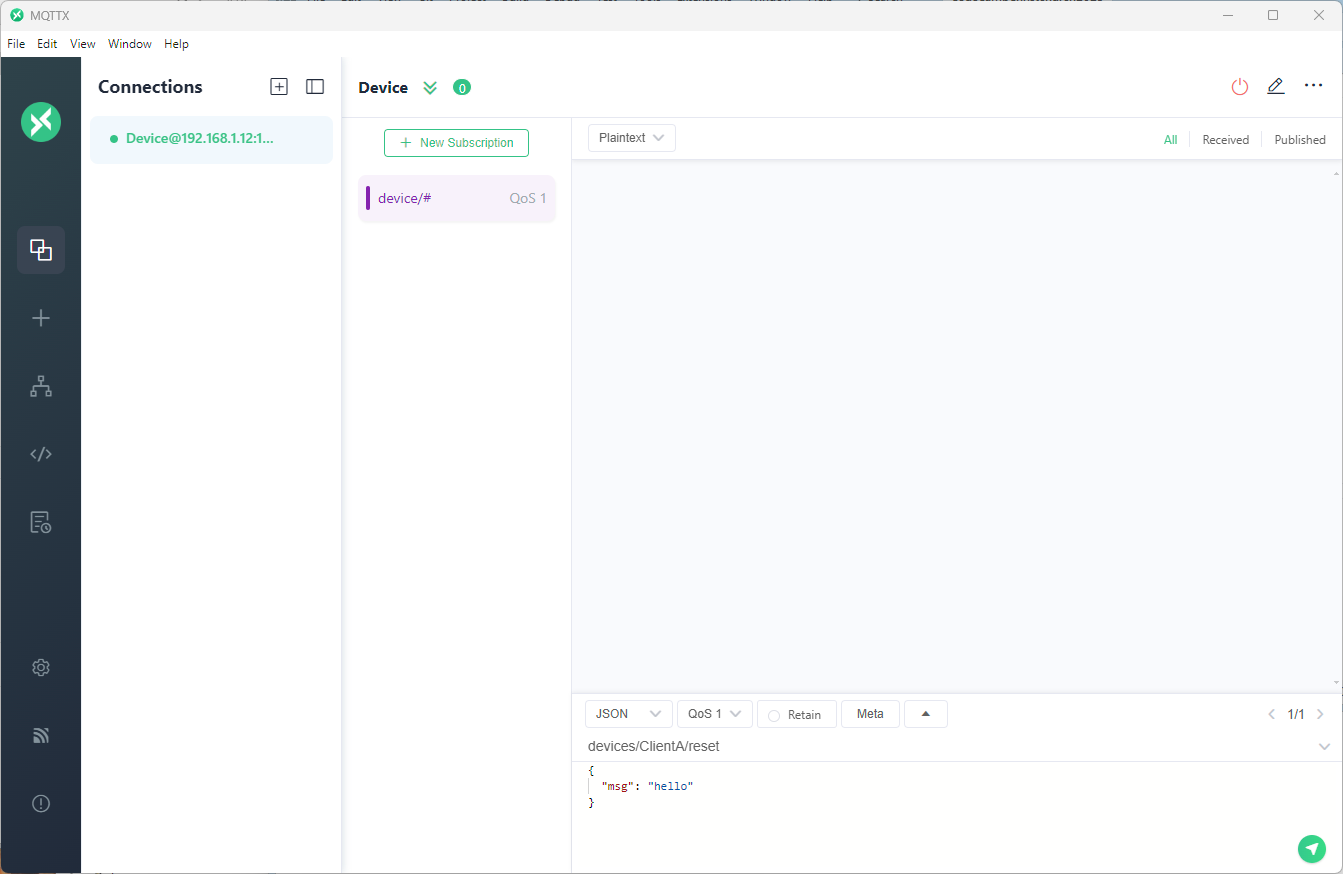Open the Plaintext format dropdown
This screenshot has width=1343, height=874.
[x=631, y=138]
